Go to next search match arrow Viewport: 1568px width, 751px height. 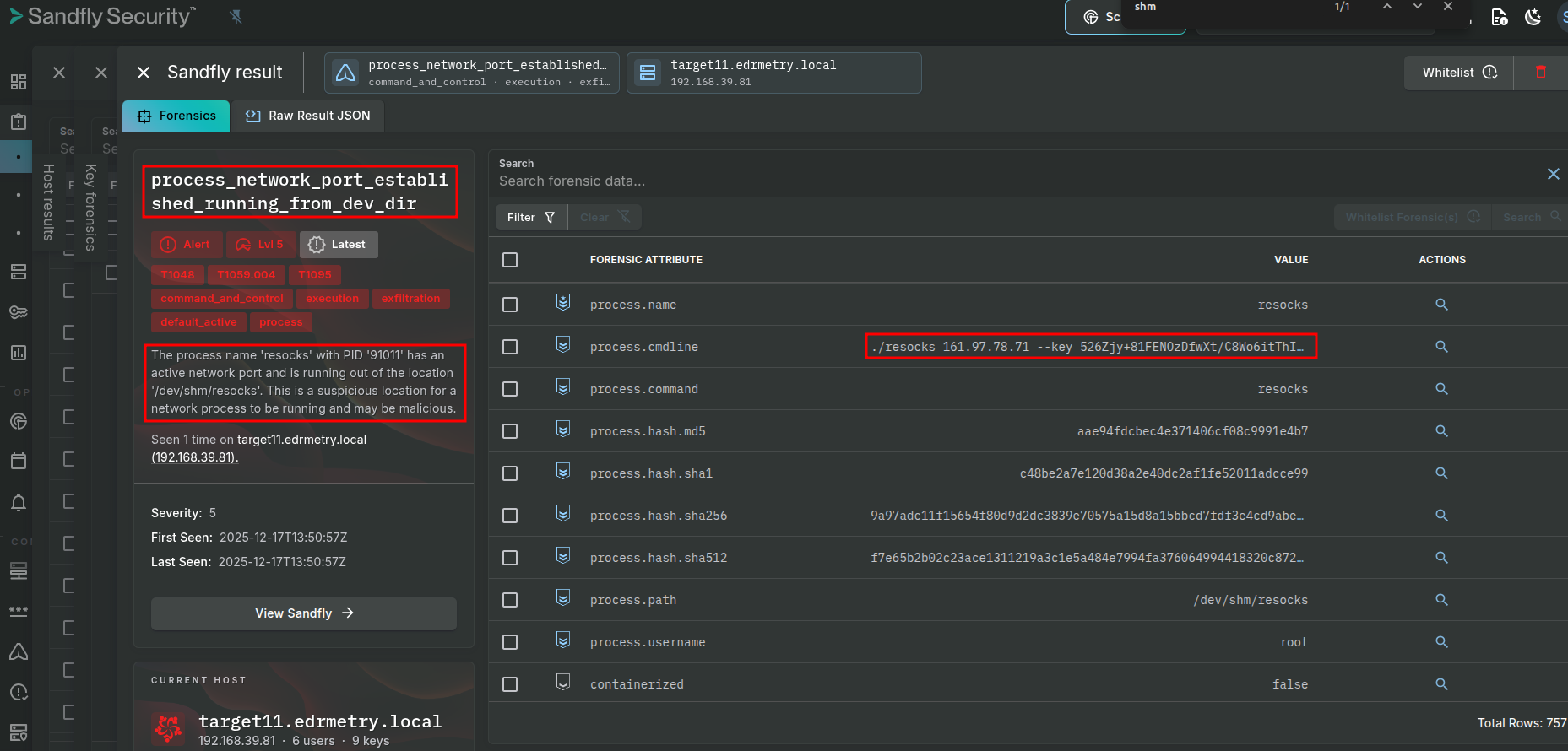[1418, 7]
